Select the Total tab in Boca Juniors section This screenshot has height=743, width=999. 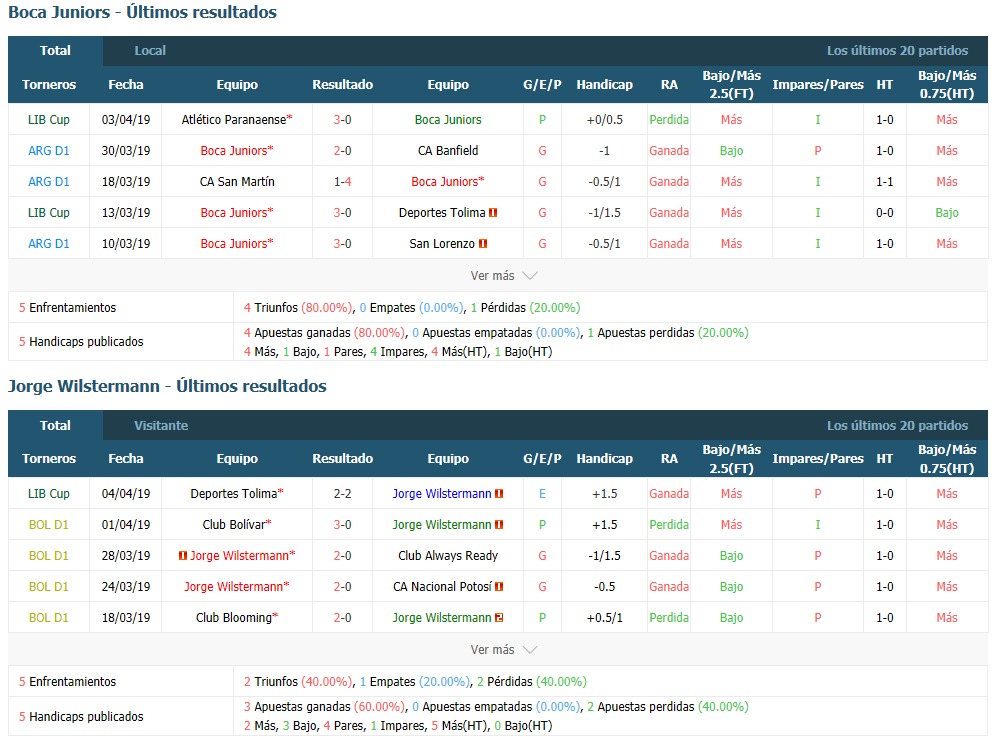coord(55,51)
